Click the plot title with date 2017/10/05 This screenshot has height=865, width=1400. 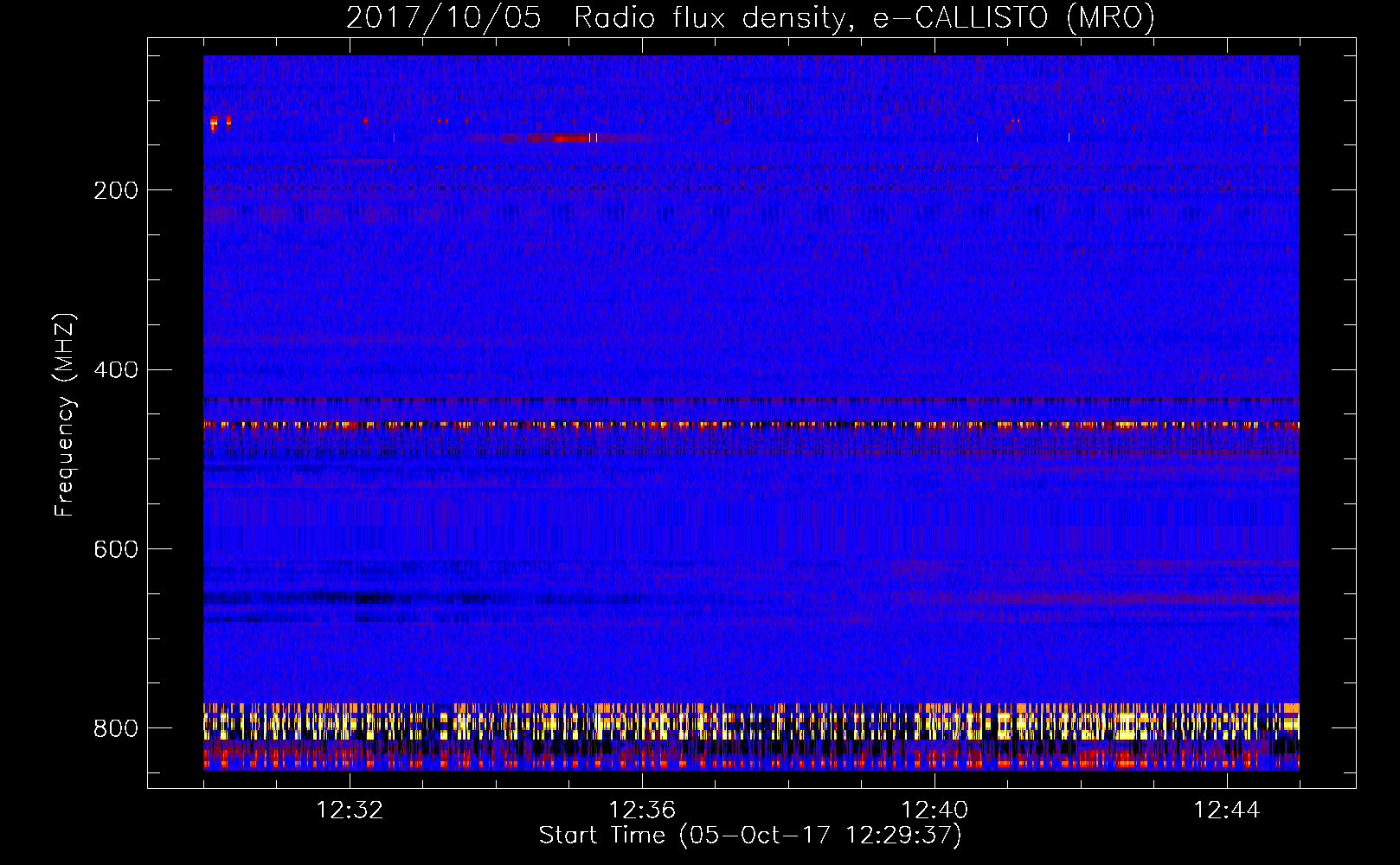[750, 18]
